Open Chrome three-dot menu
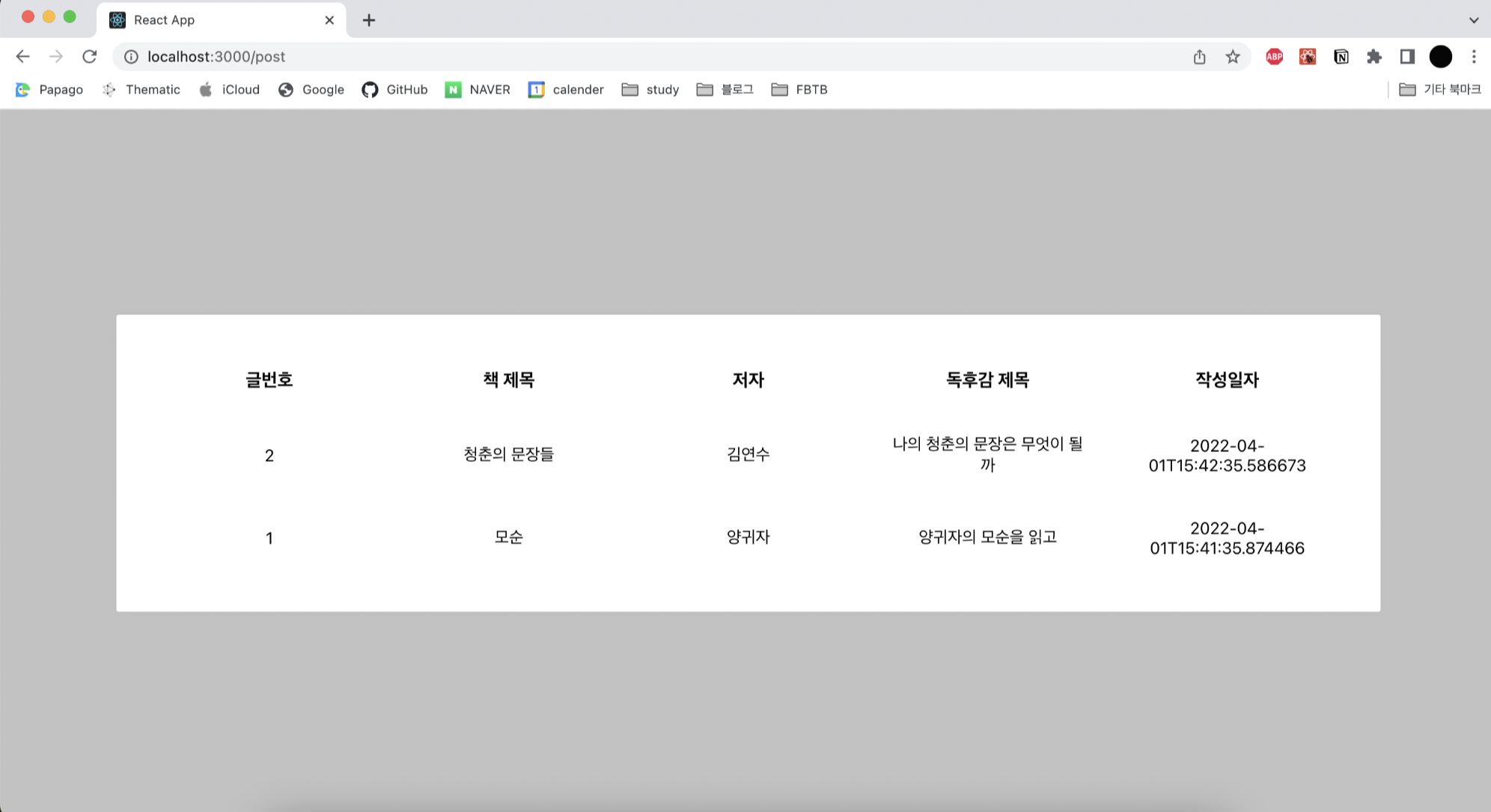1491x812 pixels. (x=1473, y=57)
